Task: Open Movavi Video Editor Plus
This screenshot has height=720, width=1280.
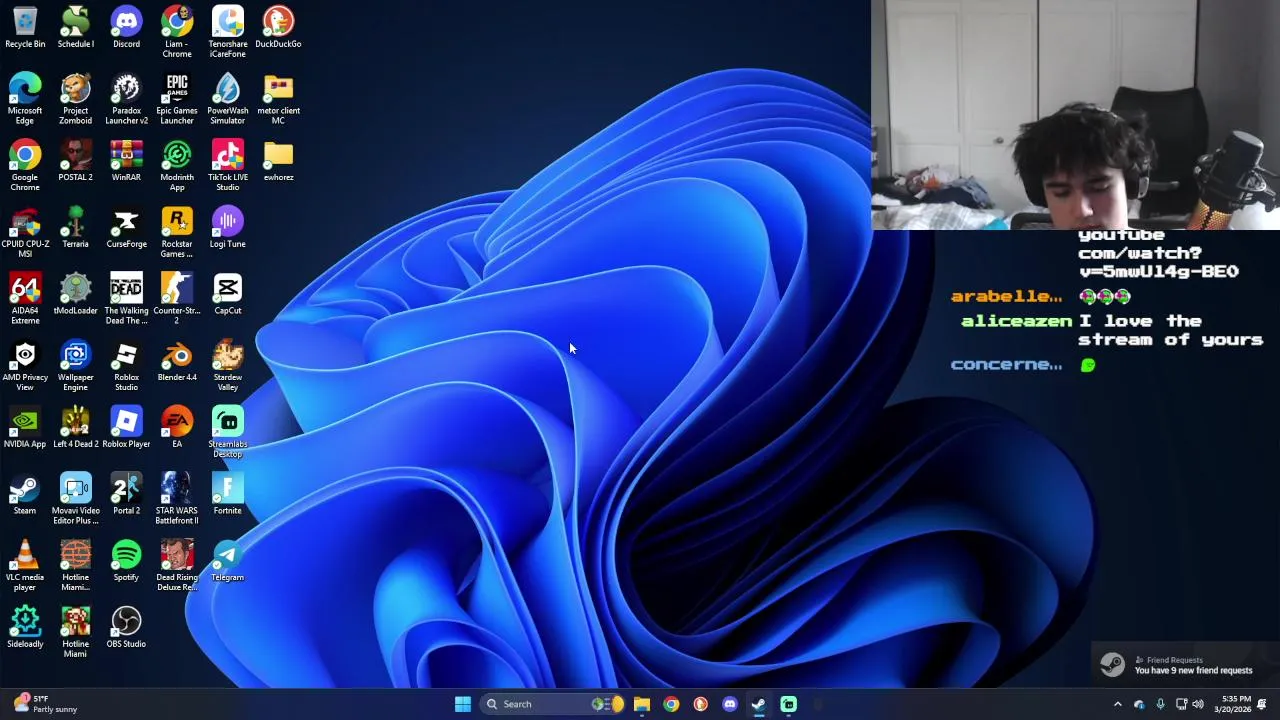Action: [75, 500]
